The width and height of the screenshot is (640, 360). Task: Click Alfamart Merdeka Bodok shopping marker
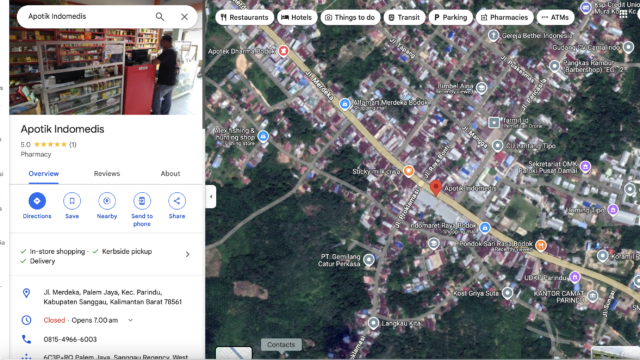point(344,104)
